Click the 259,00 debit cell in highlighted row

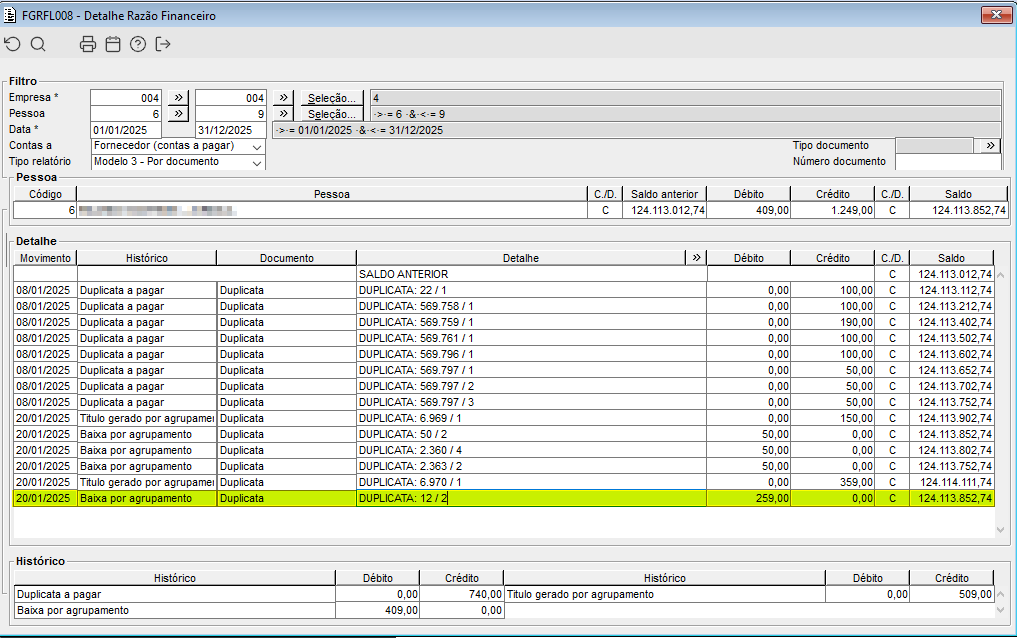748,498
